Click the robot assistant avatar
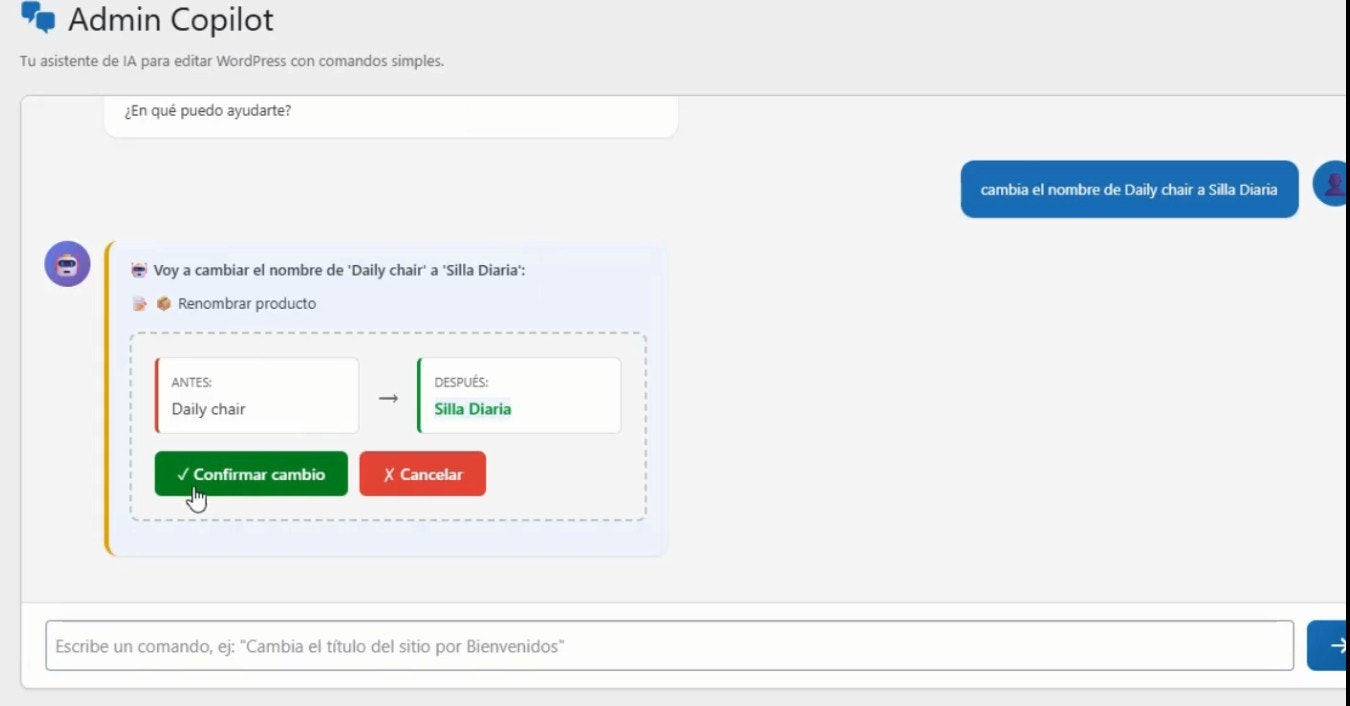 pyautogui.click(x=67, y=264)
